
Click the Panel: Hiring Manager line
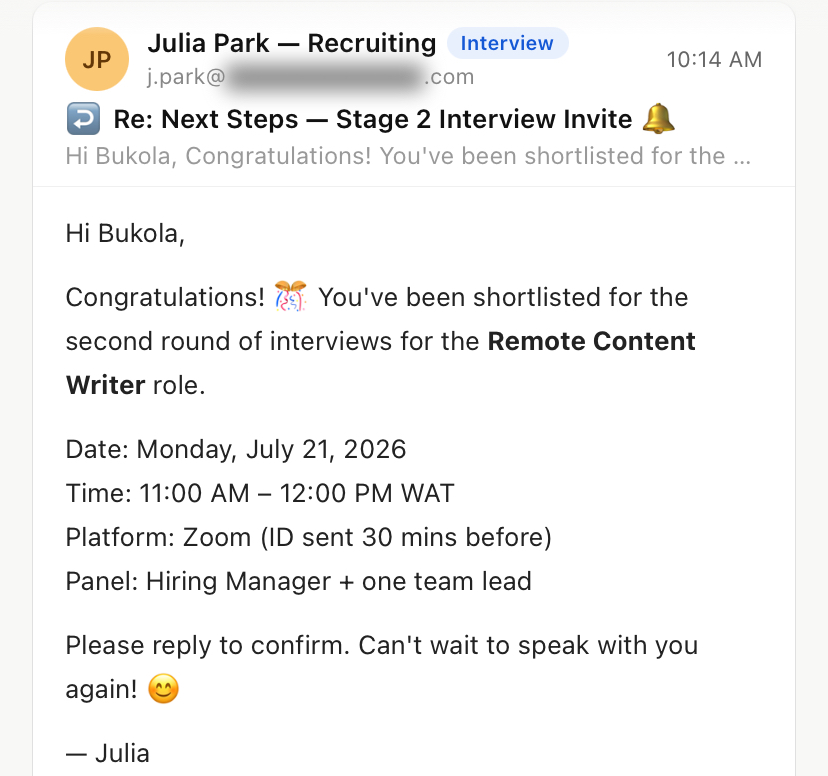298,581
